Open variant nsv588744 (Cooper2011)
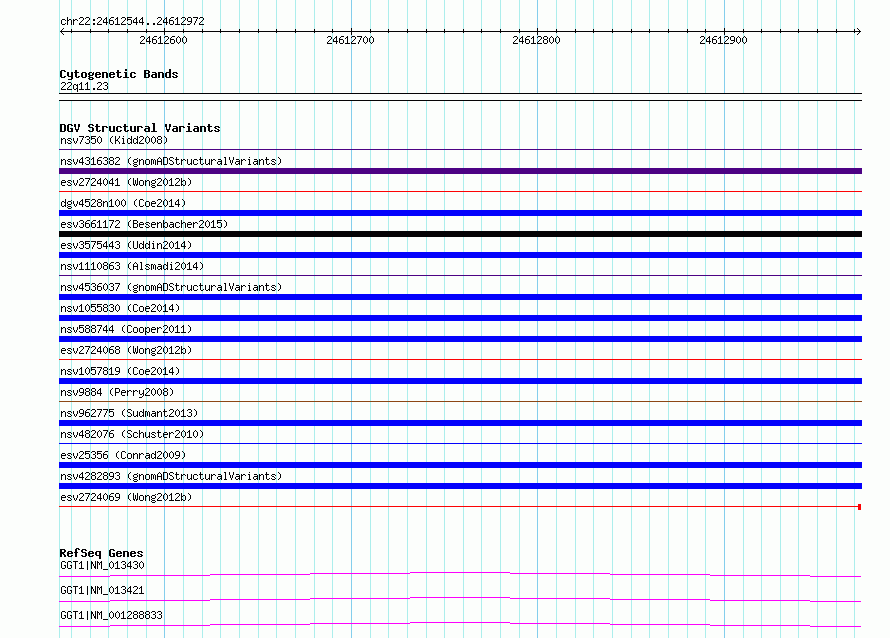Image resolution: width=890 pixels, height=638 pixels. [126, 329]
